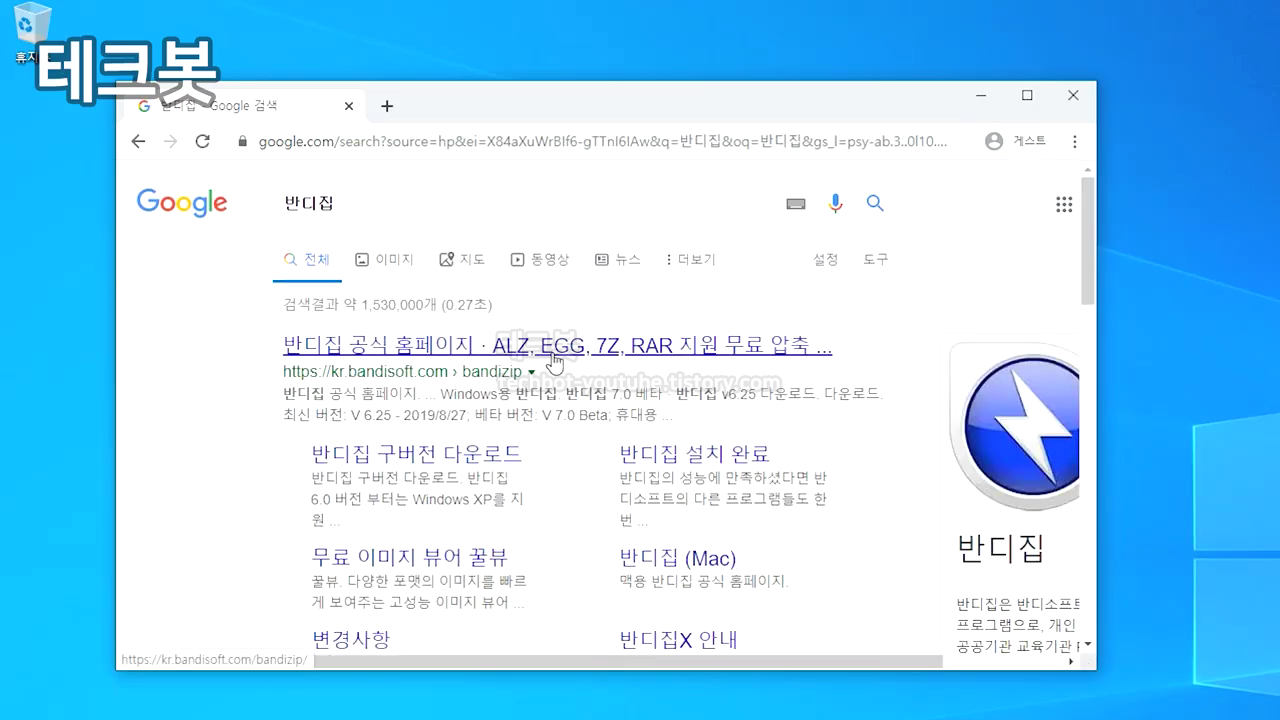Image resolution: width=1280 pixels, height=720 pixels.
Task: Open 반디집 구버전 다운로드 link
Action: (417, 453)
